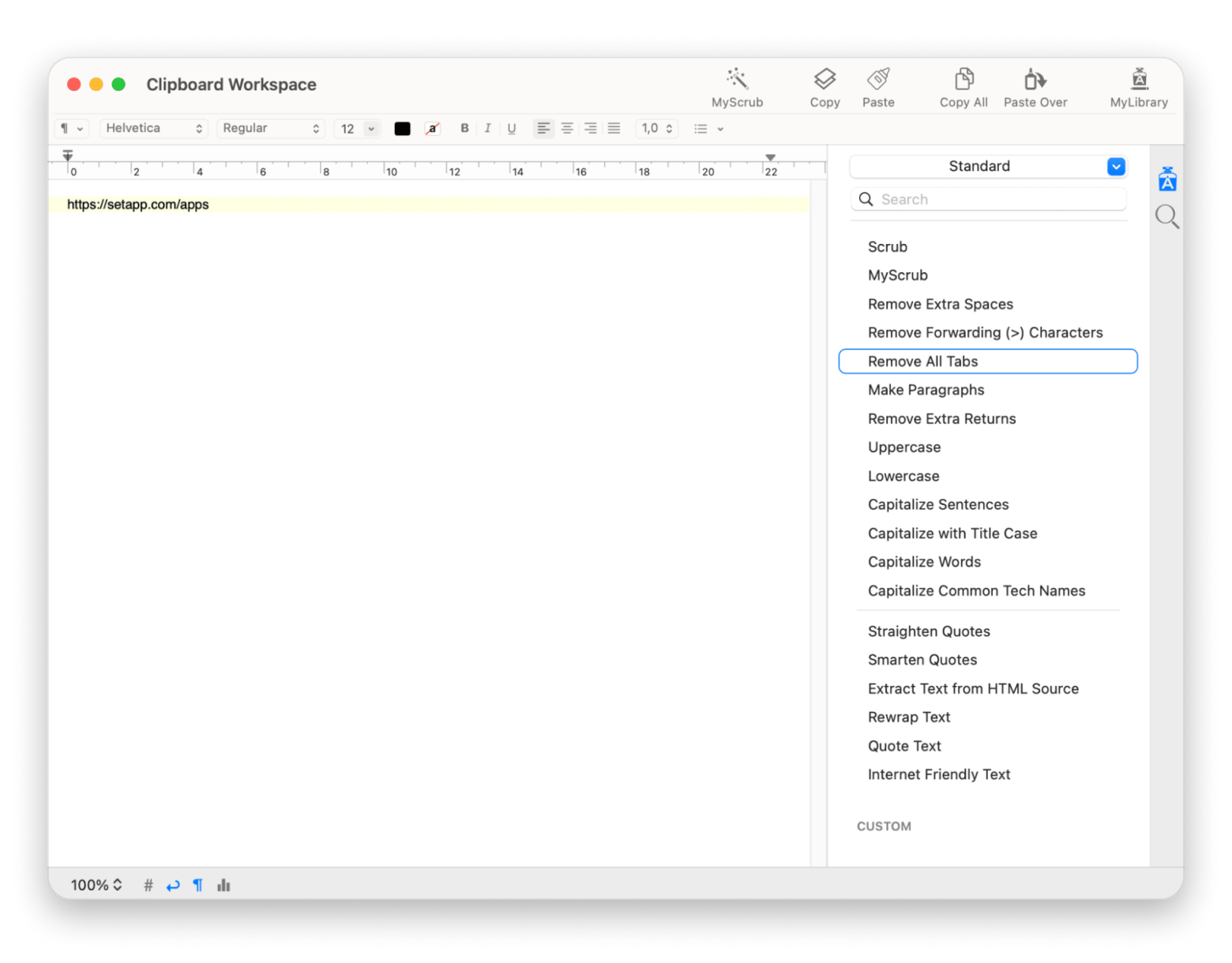Image resolution: width=1232 pixels, height=963 pixels.
Task: Show the statistics bar chart icon
Action: pyautogui.click(x=223, y=885)
